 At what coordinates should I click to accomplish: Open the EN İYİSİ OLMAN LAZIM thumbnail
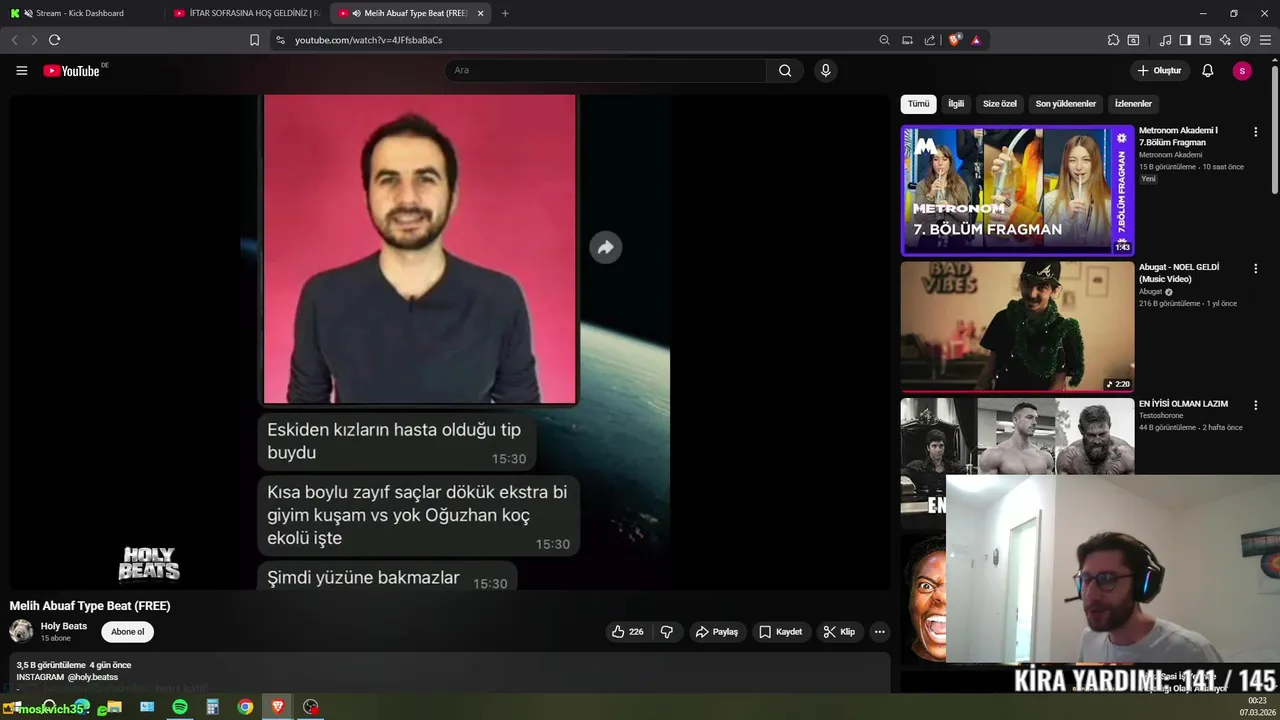tap(1017, 436)
